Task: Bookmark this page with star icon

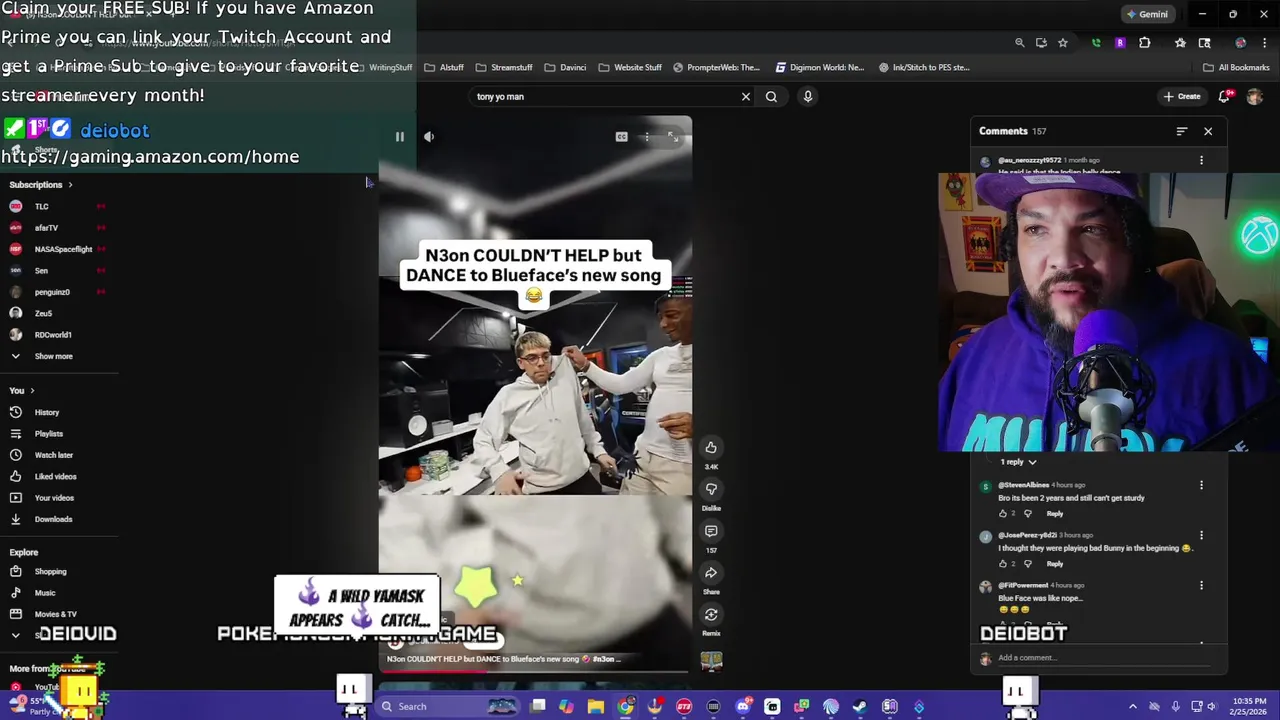Action: click(1063, 43)
